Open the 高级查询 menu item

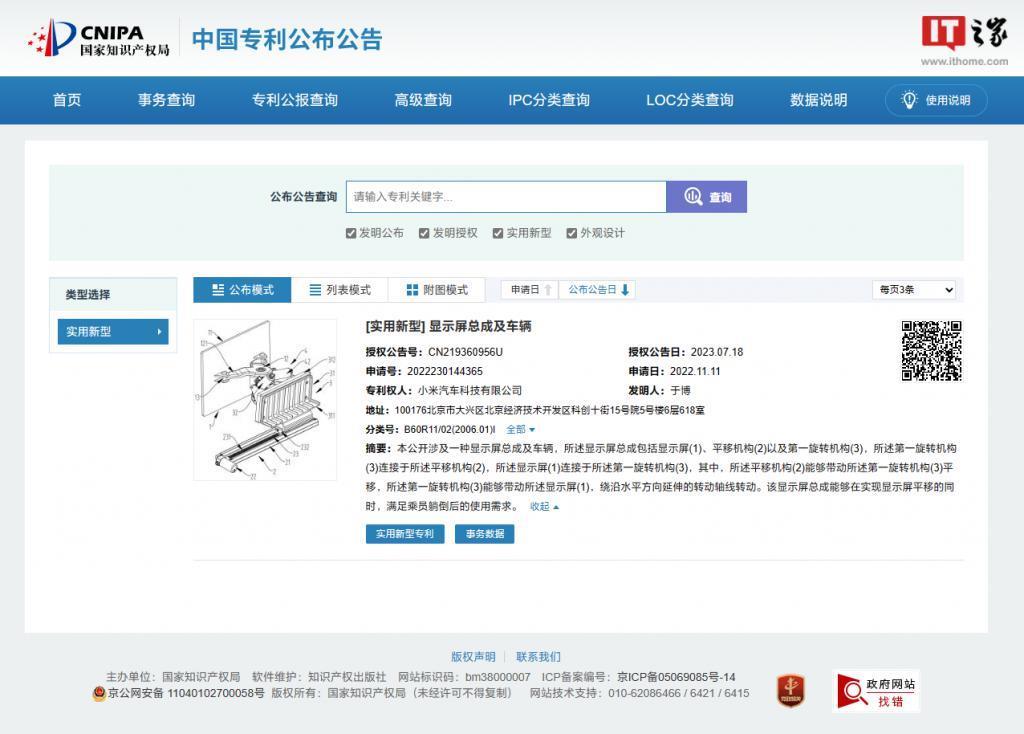coord(424,100)
